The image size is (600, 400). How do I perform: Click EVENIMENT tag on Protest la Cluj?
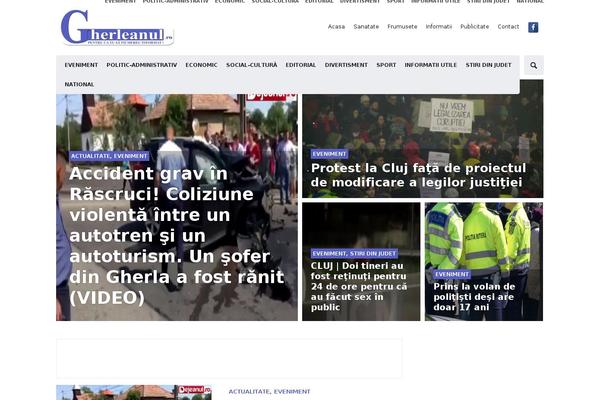[x=329, y=154]
